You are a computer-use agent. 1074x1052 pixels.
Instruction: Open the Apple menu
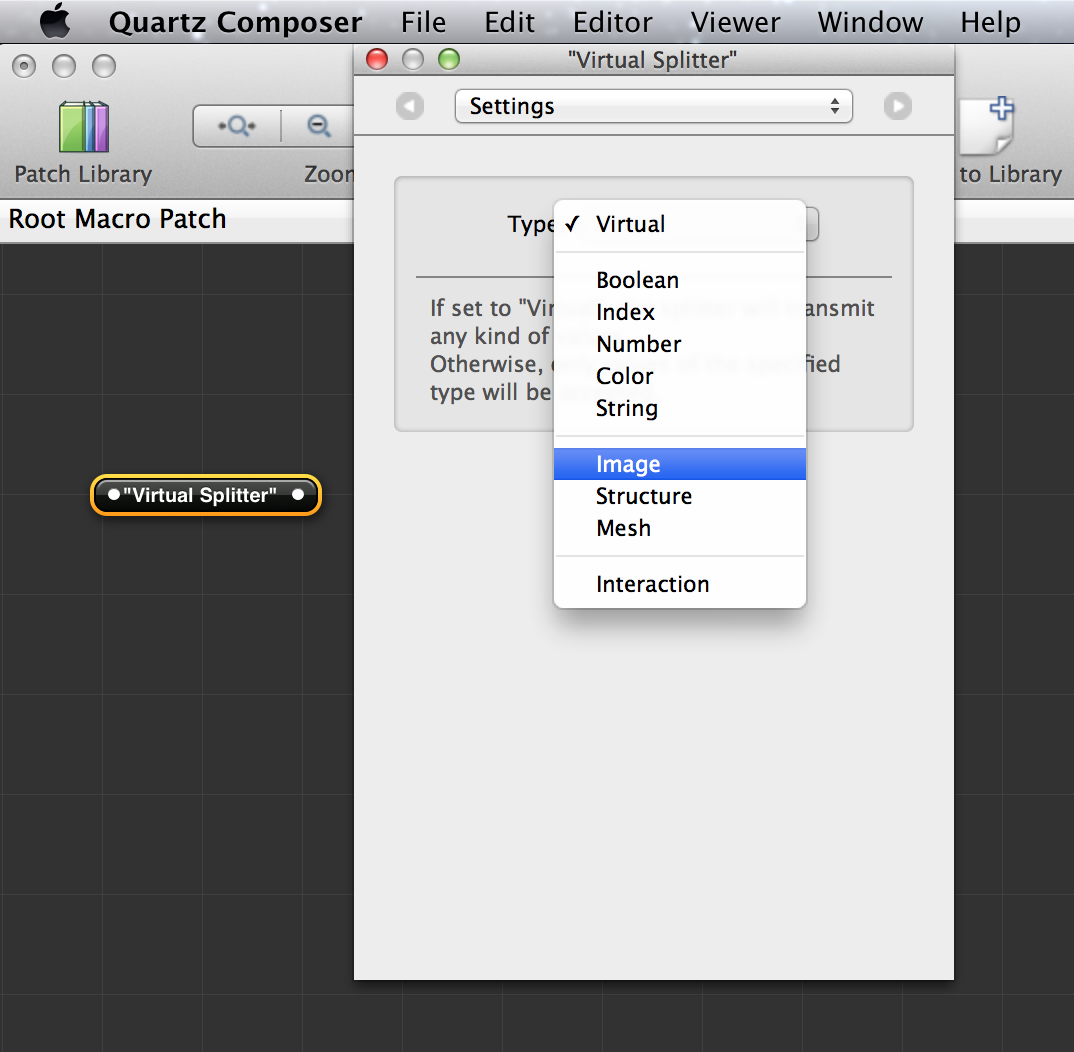pos(55,21)
